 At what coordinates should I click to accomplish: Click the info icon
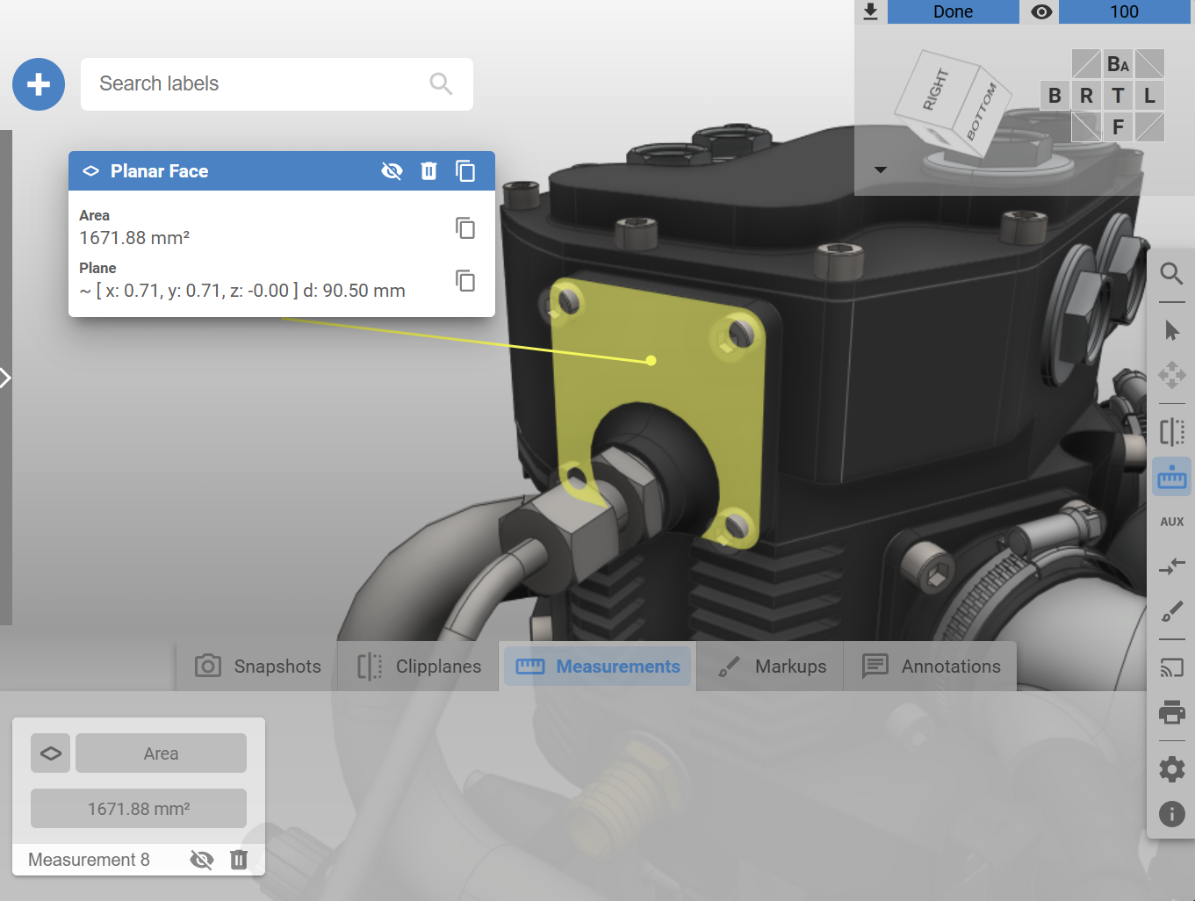click(1171, 814)
